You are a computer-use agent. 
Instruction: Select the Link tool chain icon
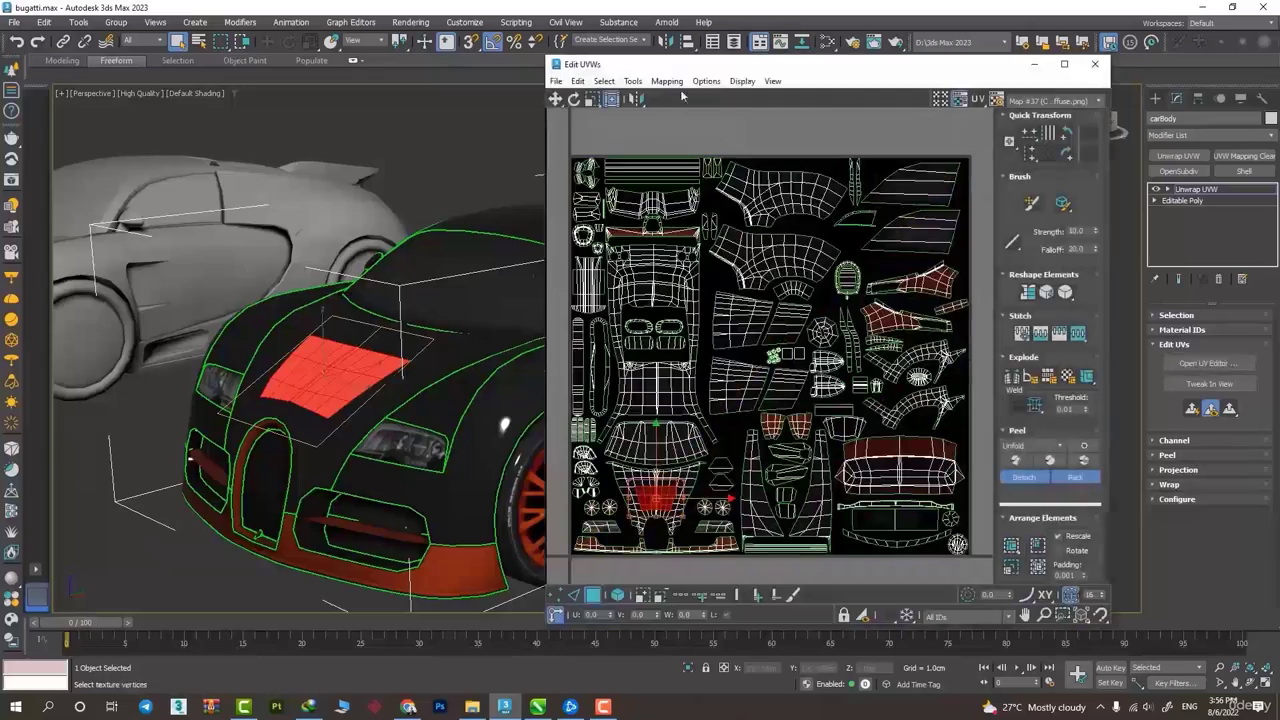click(x=63, y=42)
